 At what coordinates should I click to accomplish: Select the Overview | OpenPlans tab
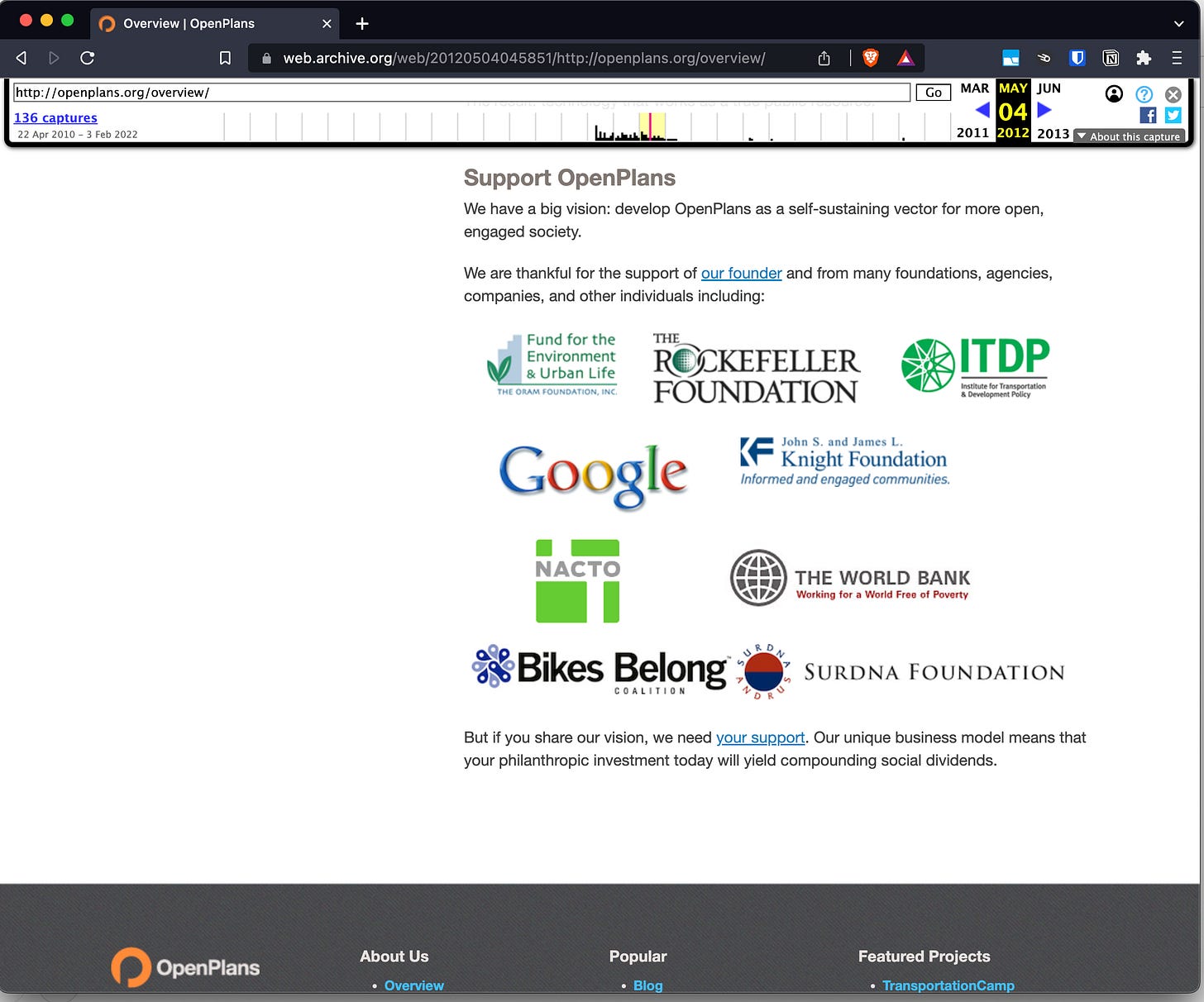pyautogui.click(x=215, y=23)
